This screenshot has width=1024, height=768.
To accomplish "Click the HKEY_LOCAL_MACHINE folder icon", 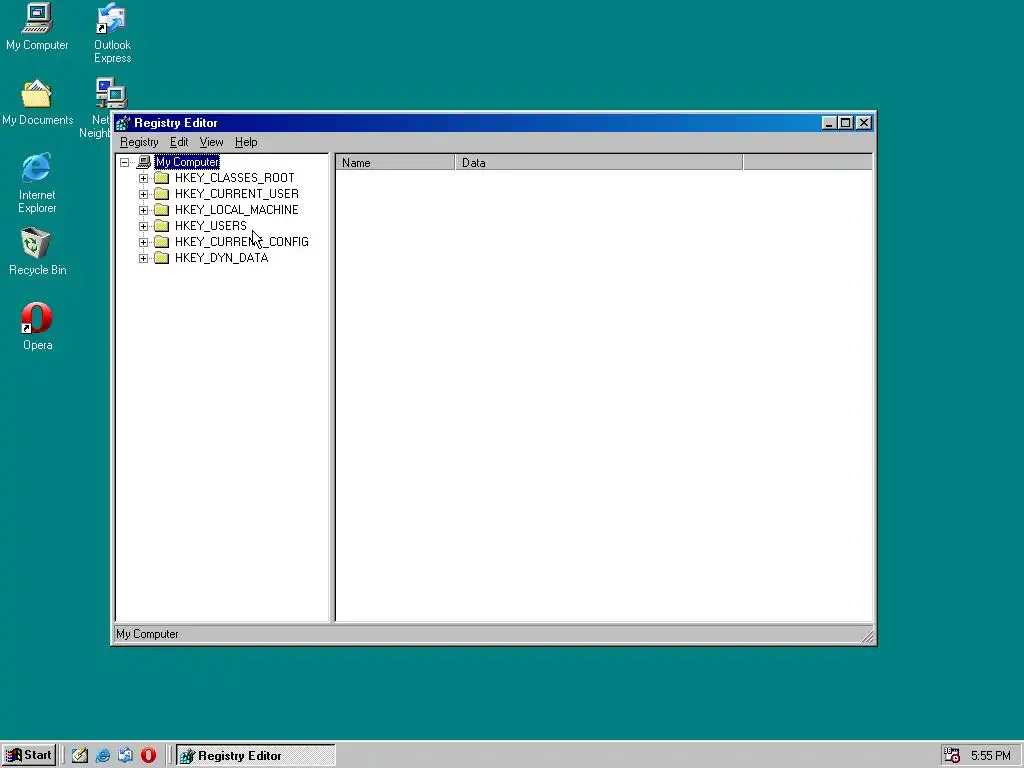I will pos(161,210).
